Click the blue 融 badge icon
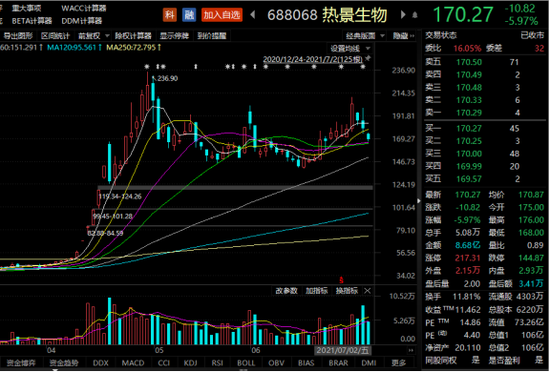The image size is (550, 372). [x=189, y=15]
